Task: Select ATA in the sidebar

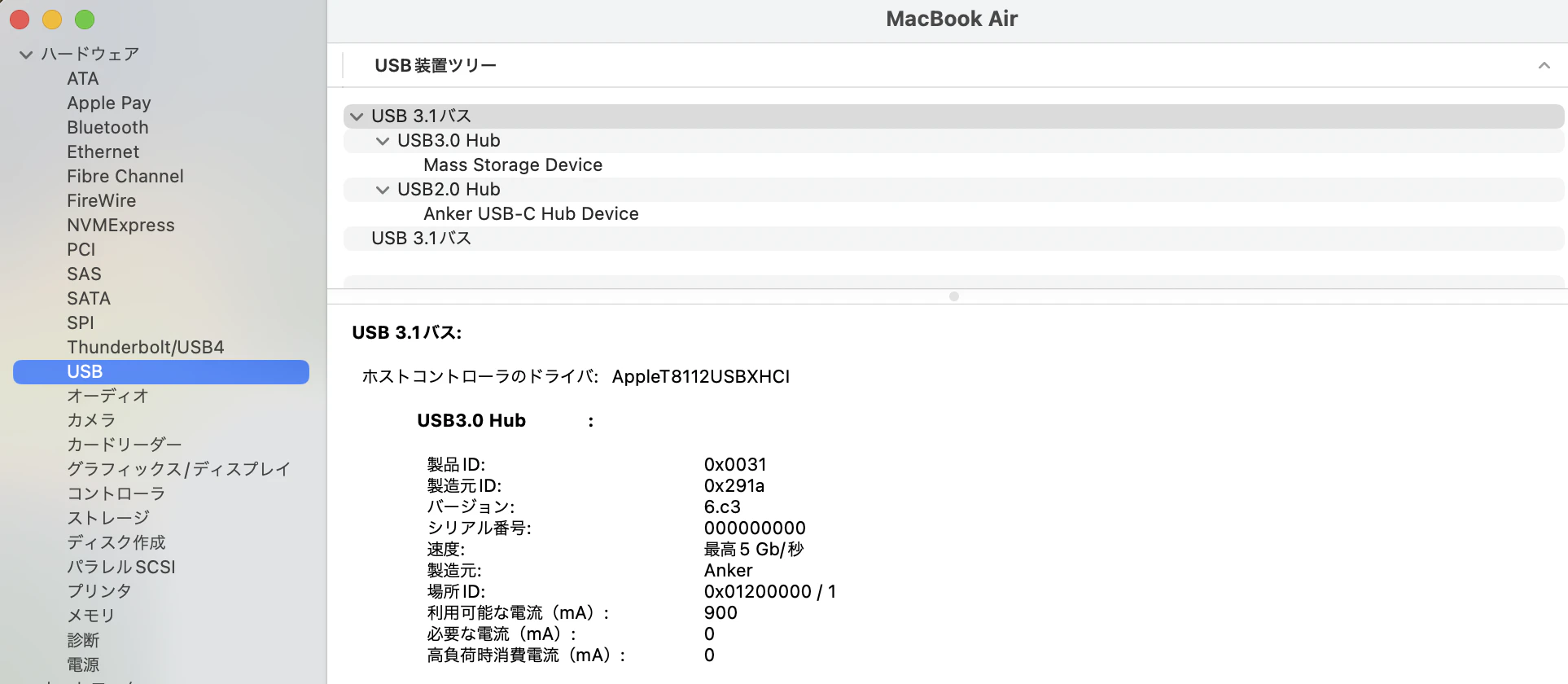Action: (x=83, y=79)
